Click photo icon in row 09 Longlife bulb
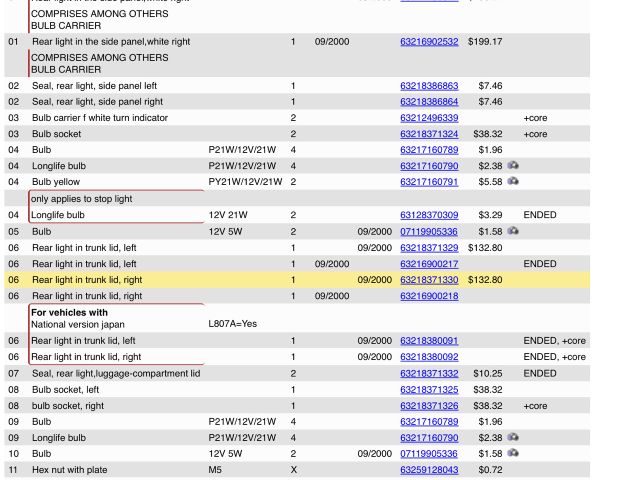Viewport: 640px width, 480px height. [513, 438]
